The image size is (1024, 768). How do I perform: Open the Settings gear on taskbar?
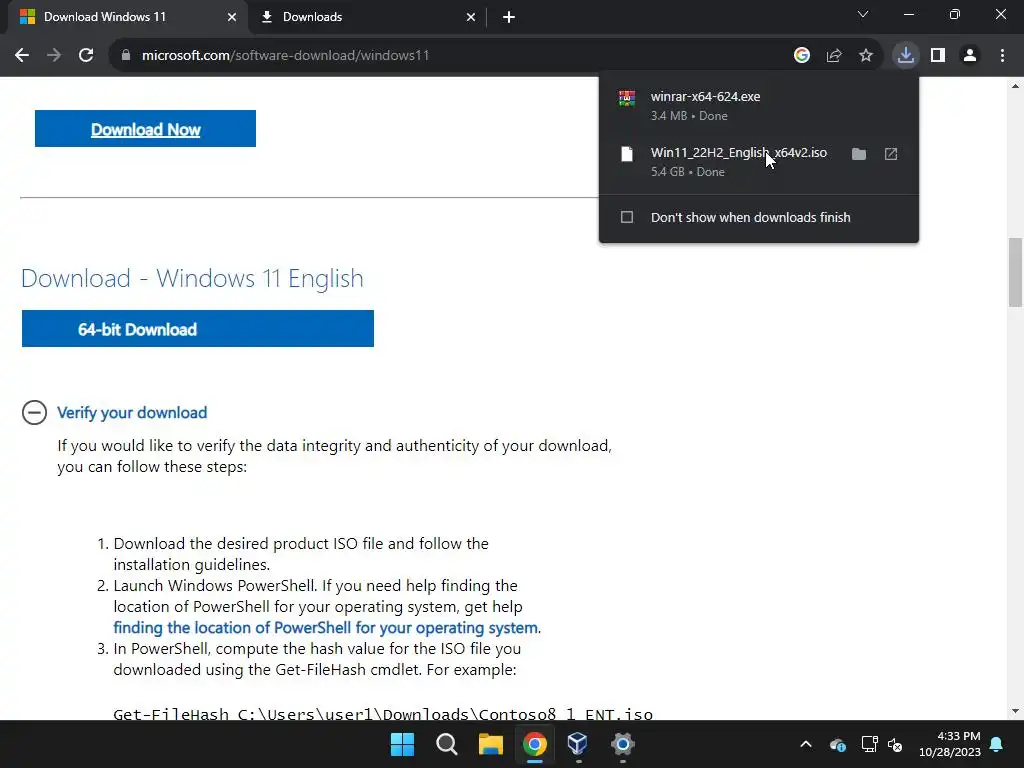click(622, 744)
